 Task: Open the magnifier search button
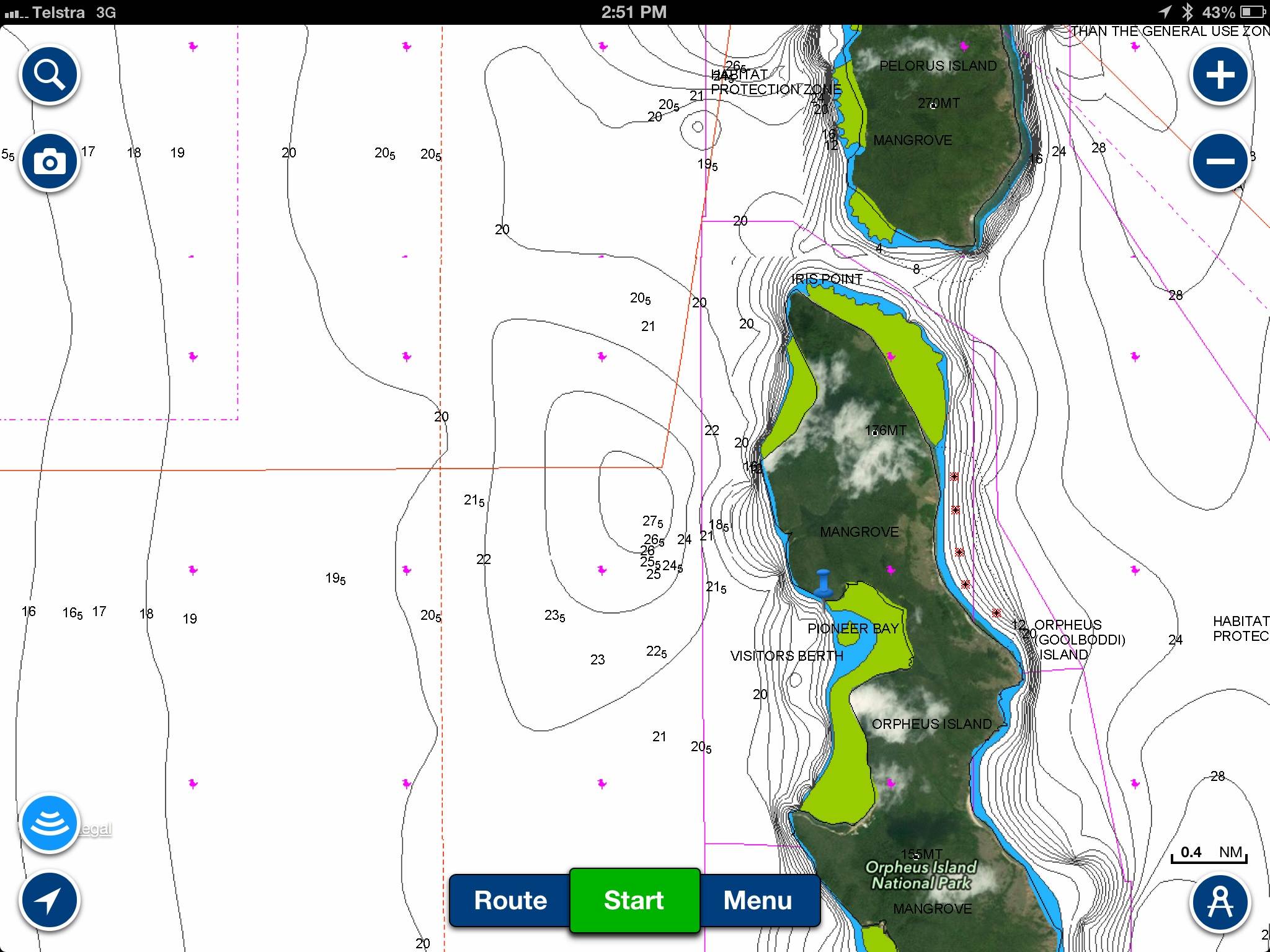pyautogui.click(x=49, y=75)
